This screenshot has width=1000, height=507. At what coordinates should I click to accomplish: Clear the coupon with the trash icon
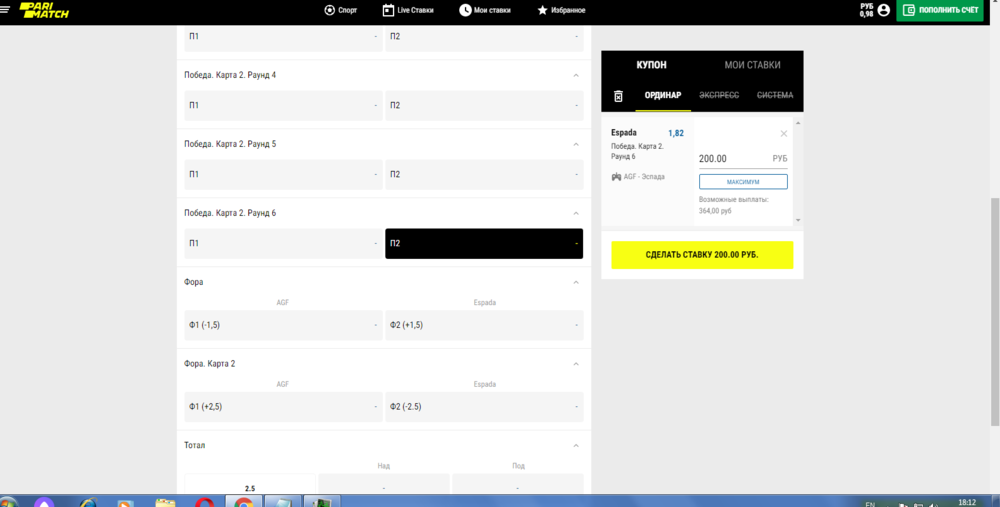[x=618, y=96]
